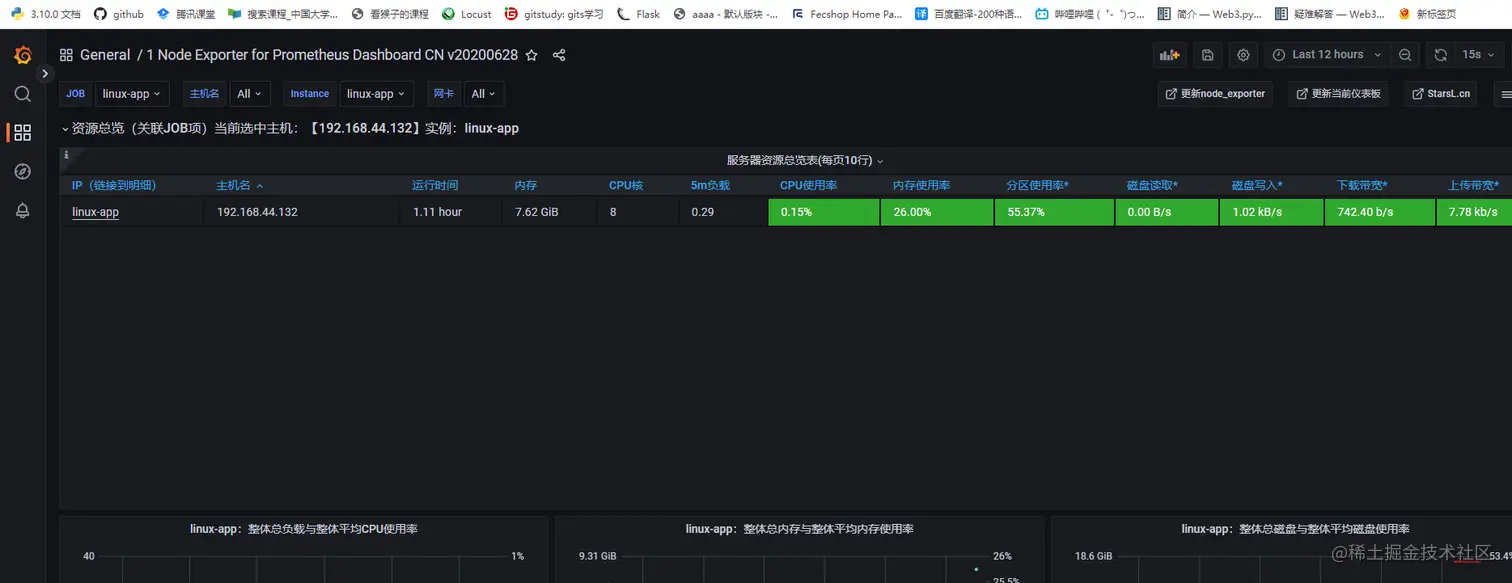Open time picker Last 12 hours
Image resolution: width=1512 pixels, height=583 pixels.
[1327, 55]
